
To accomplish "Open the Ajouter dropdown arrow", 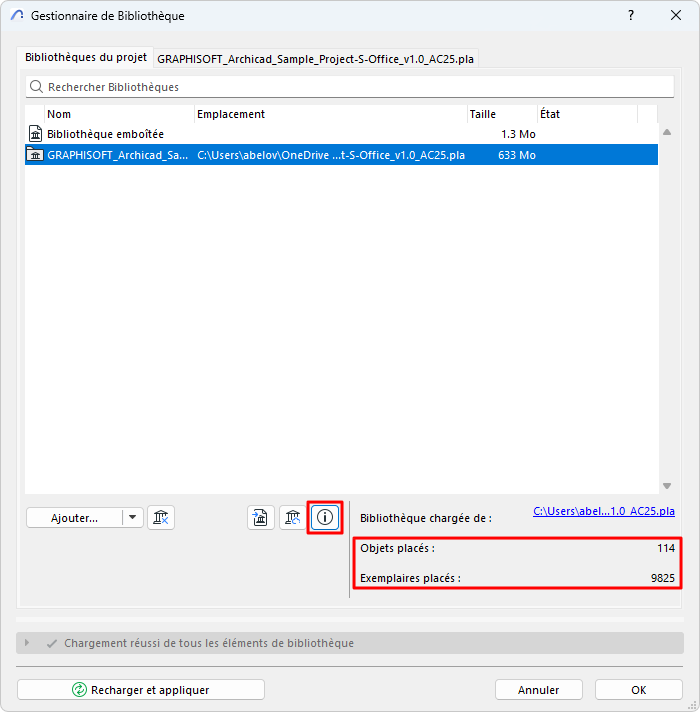I will point(133,517).
